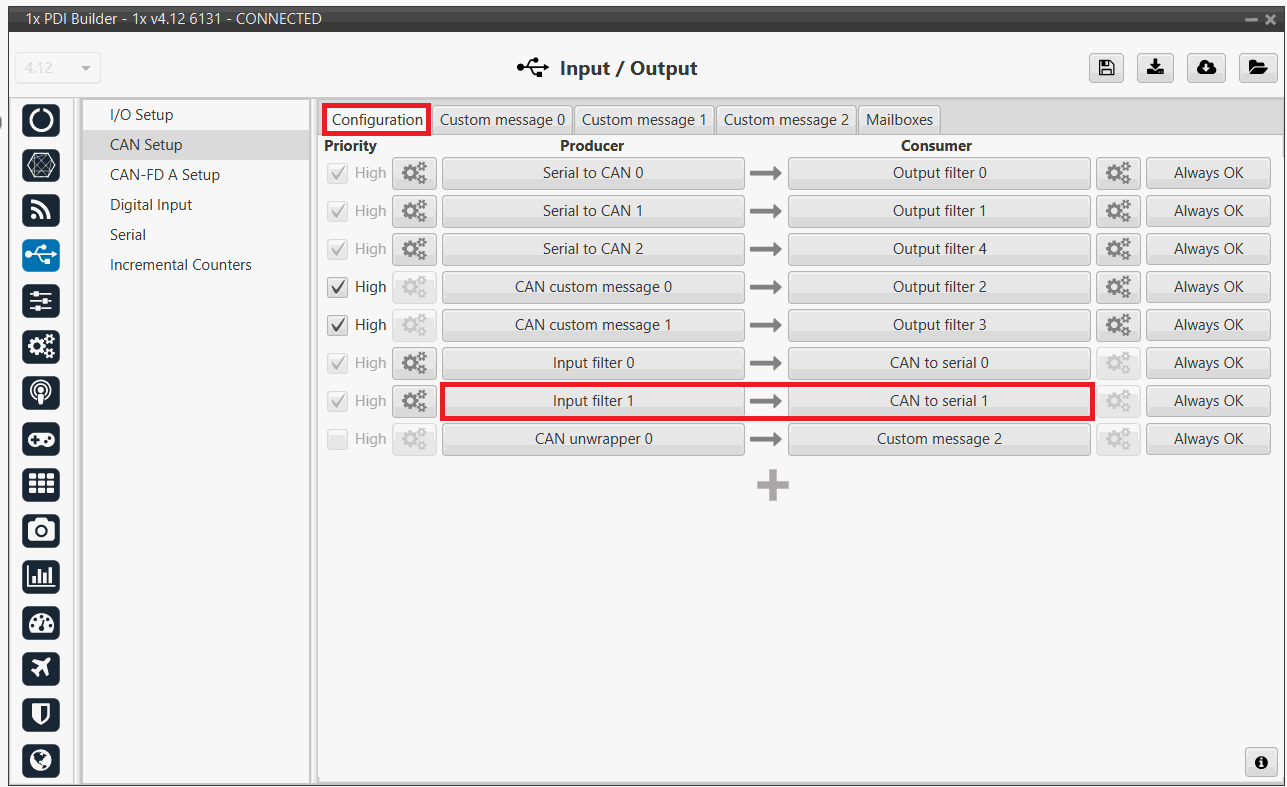Click the Custom message 2 consumer button
The image size is (1287, 787).
(938, 439)
